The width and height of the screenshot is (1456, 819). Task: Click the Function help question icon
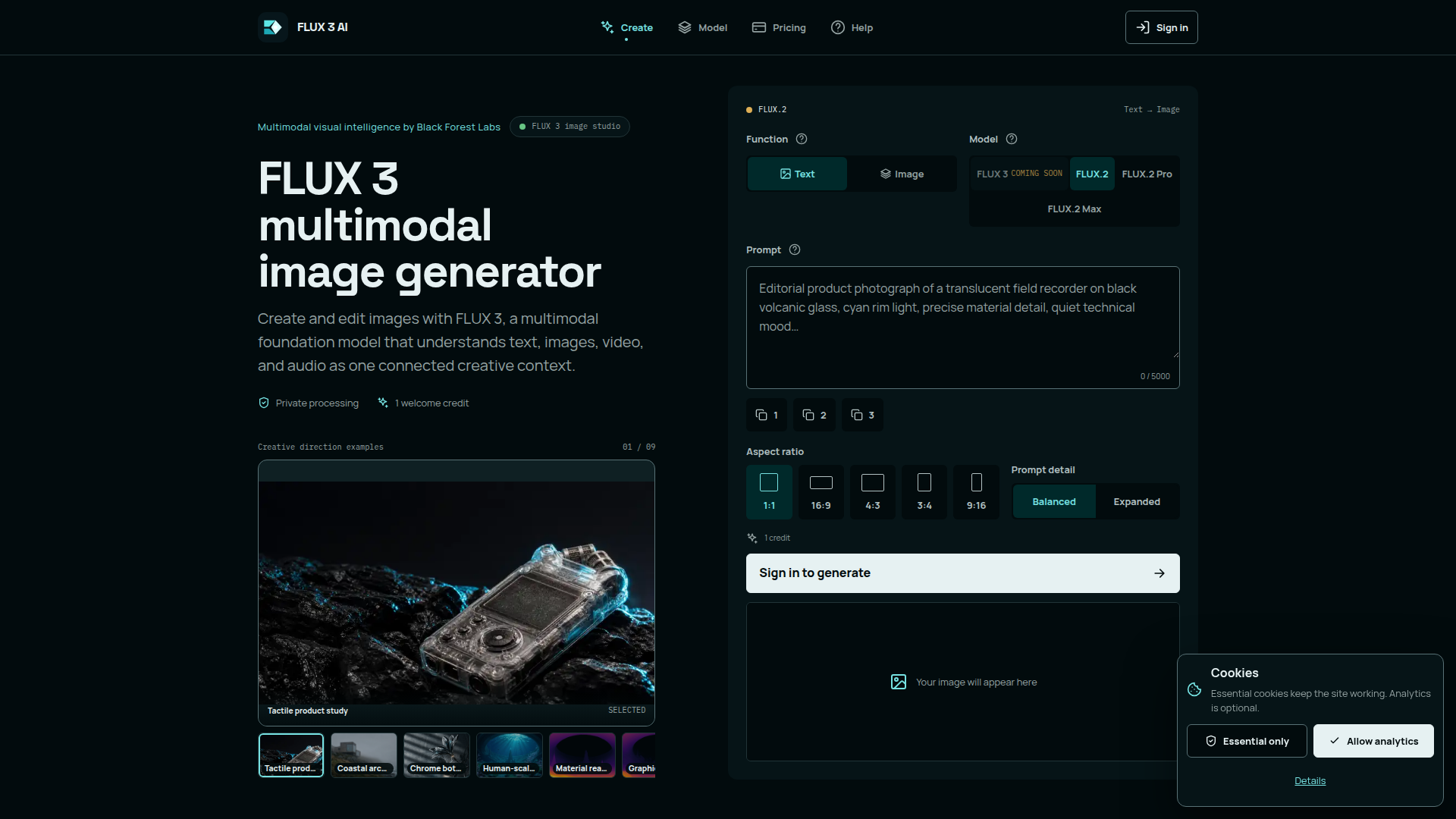point(802,139)
